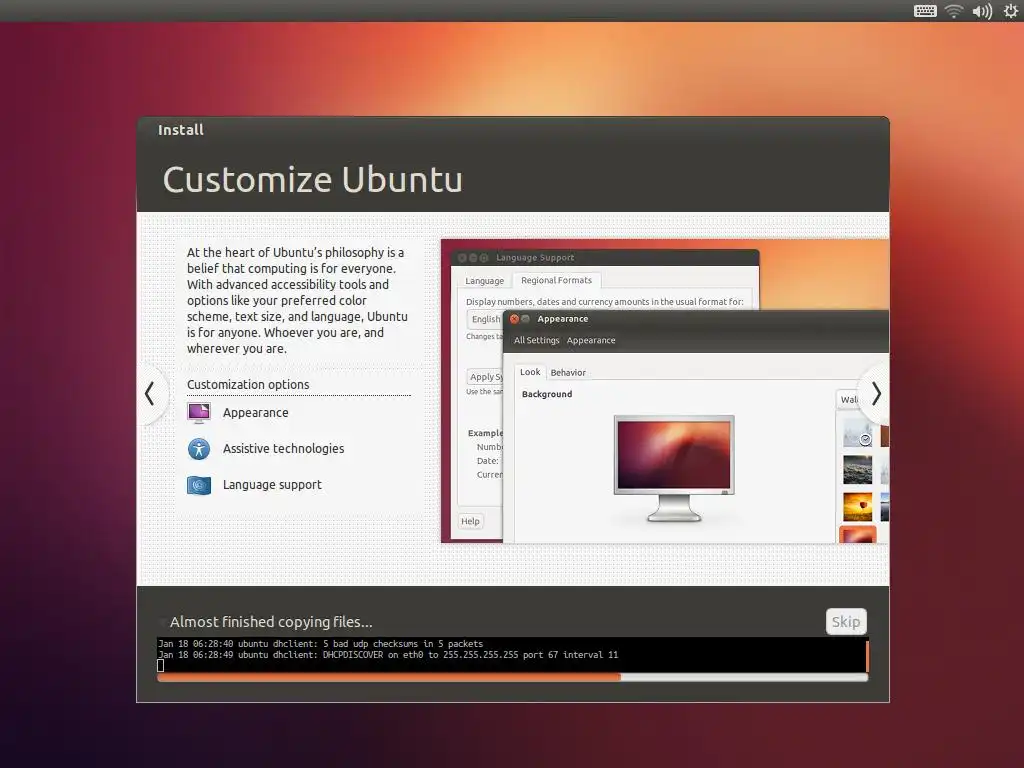Image resolution: width=1024 pixels, height=768 pixels.
Task: Click Appearance breadcrumb in settings header
Action: pyautogui.click(x=591, y=340)
